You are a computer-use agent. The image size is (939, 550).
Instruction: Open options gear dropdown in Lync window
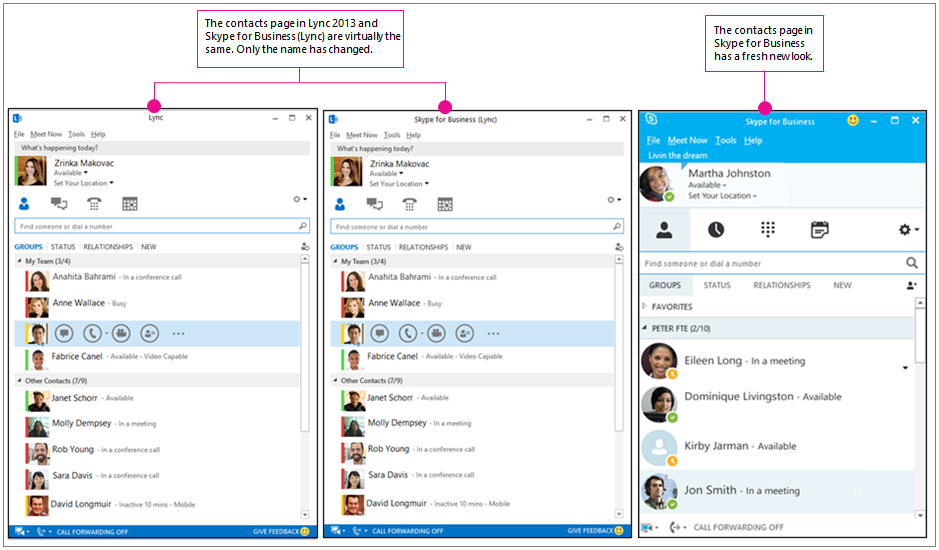coord(300,199)
